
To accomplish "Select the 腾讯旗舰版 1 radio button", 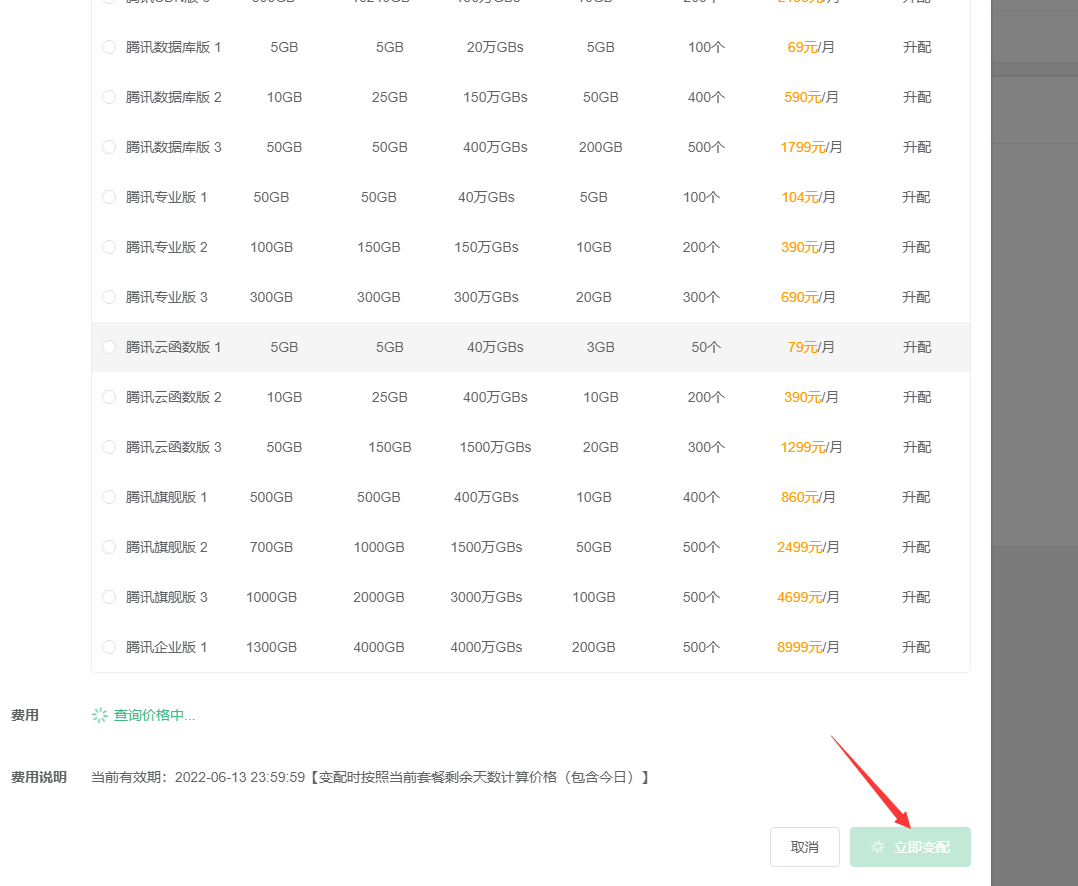I will click(x=109, y=497).
